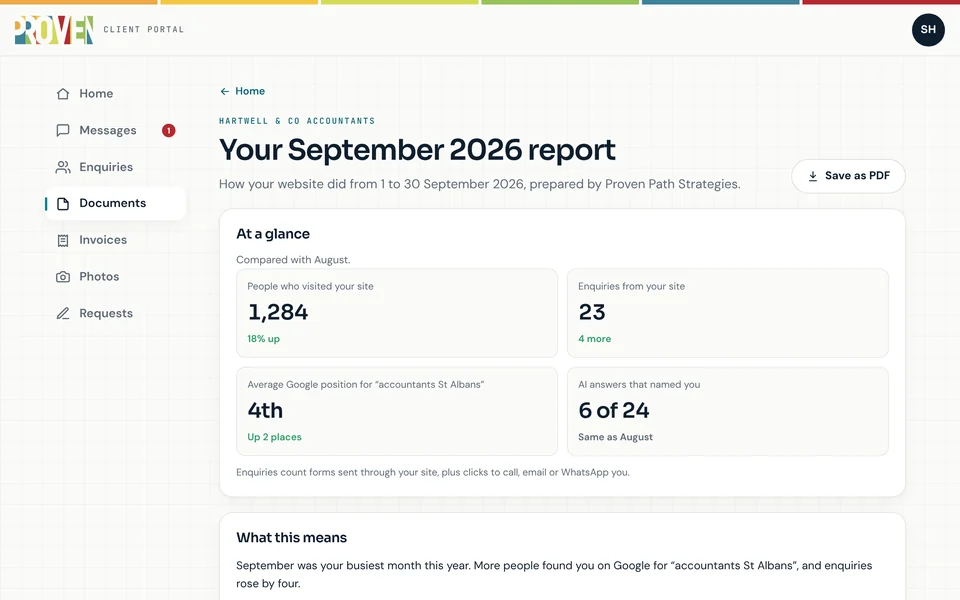Click the 'Compared with August.' text
The image size is (960, 600).
click(x=293, y=260)
